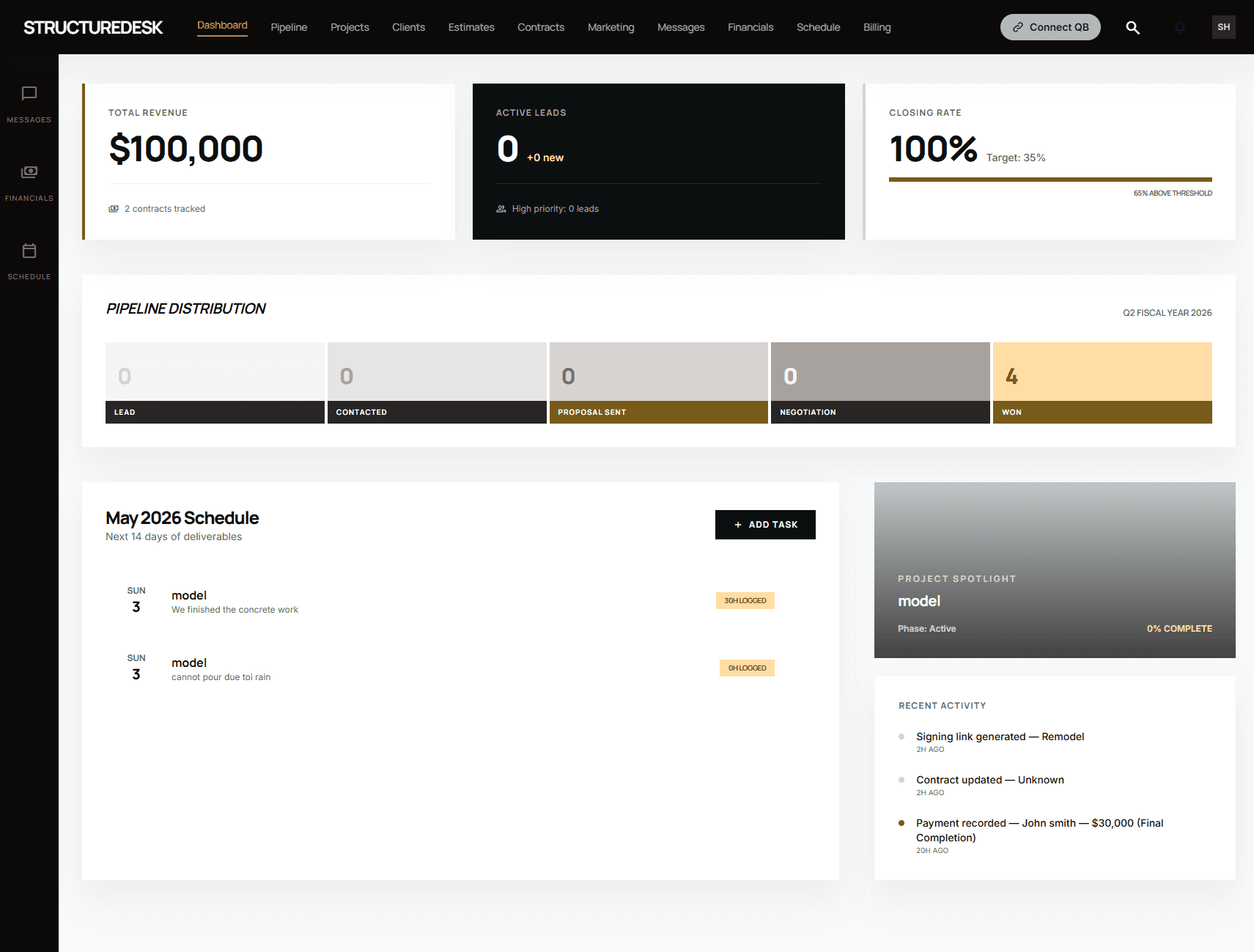Click 'Phase: Active' in project spotlight

927,629
